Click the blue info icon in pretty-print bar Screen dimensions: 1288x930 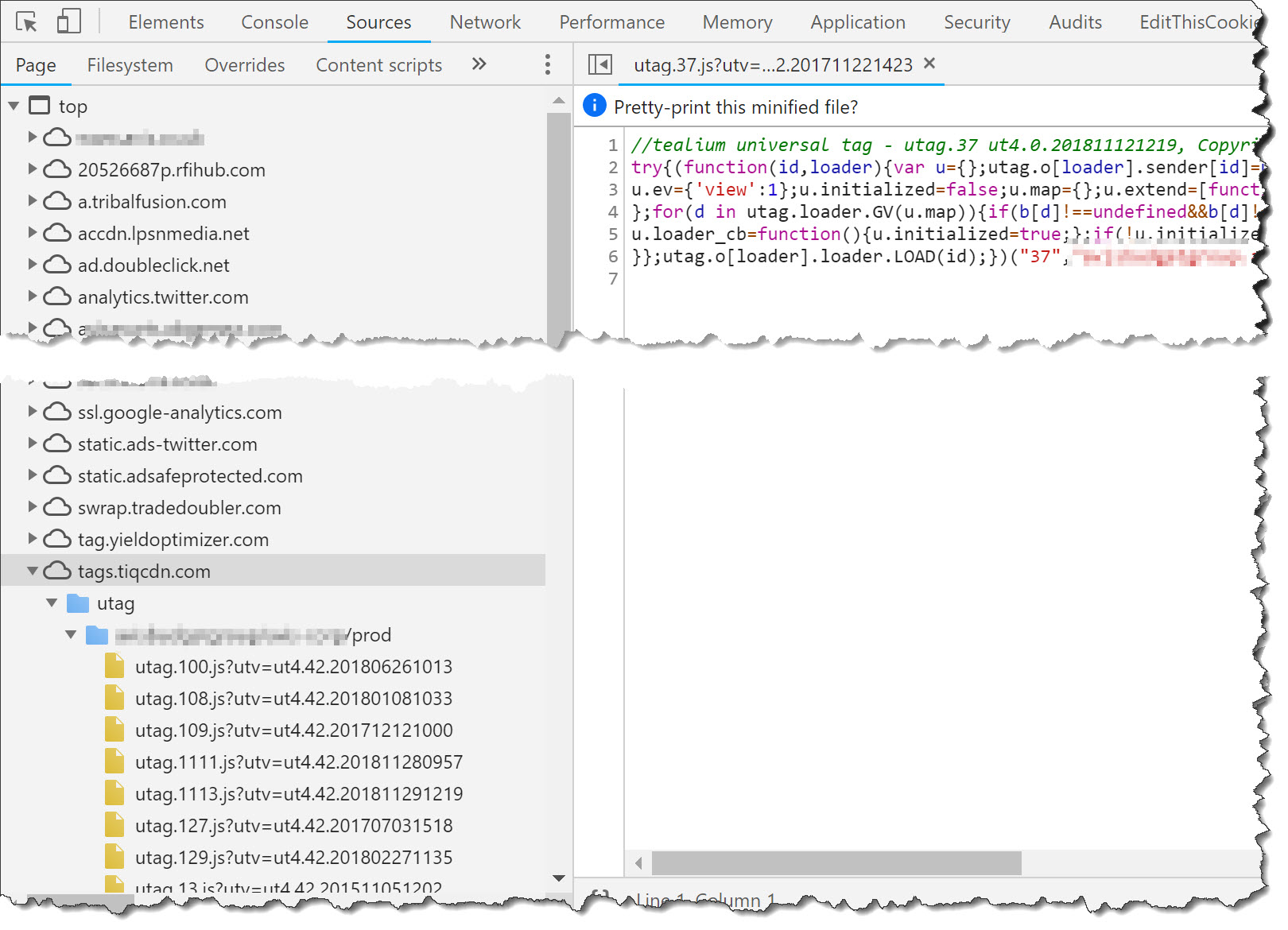[594, 105]
